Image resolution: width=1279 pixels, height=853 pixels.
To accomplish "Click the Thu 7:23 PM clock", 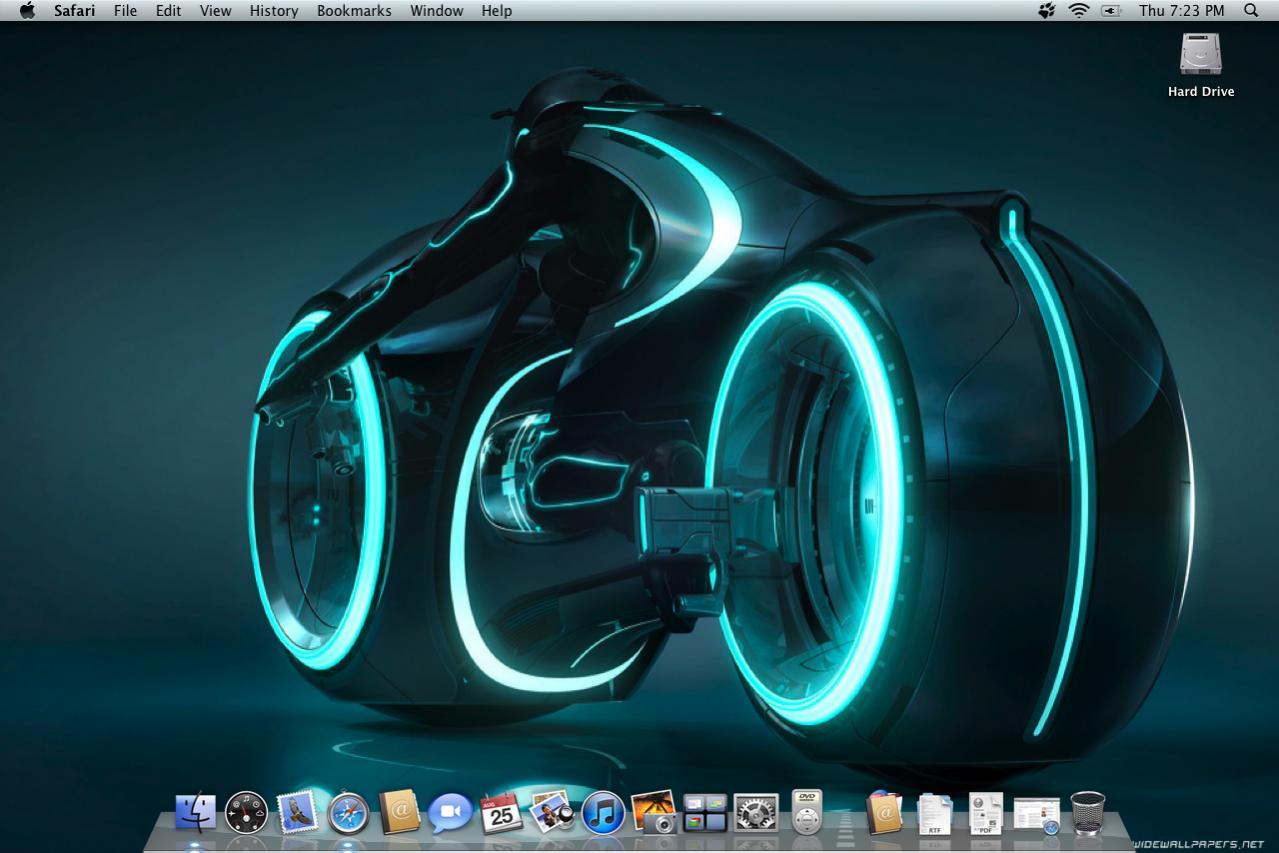I will point(1181,11).
